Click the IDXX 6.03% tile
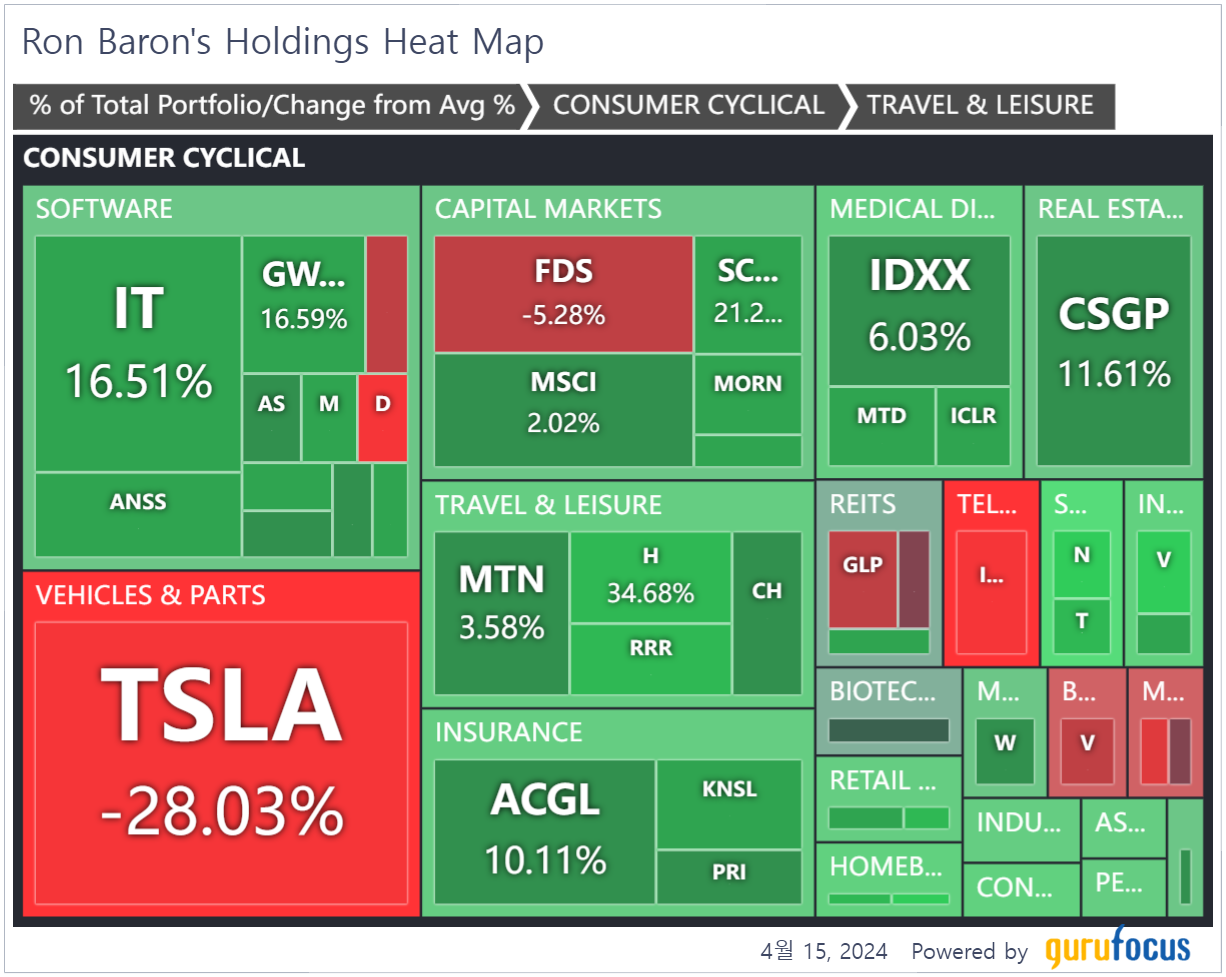This screenshot has width=1226, height=977. [919, 310]
